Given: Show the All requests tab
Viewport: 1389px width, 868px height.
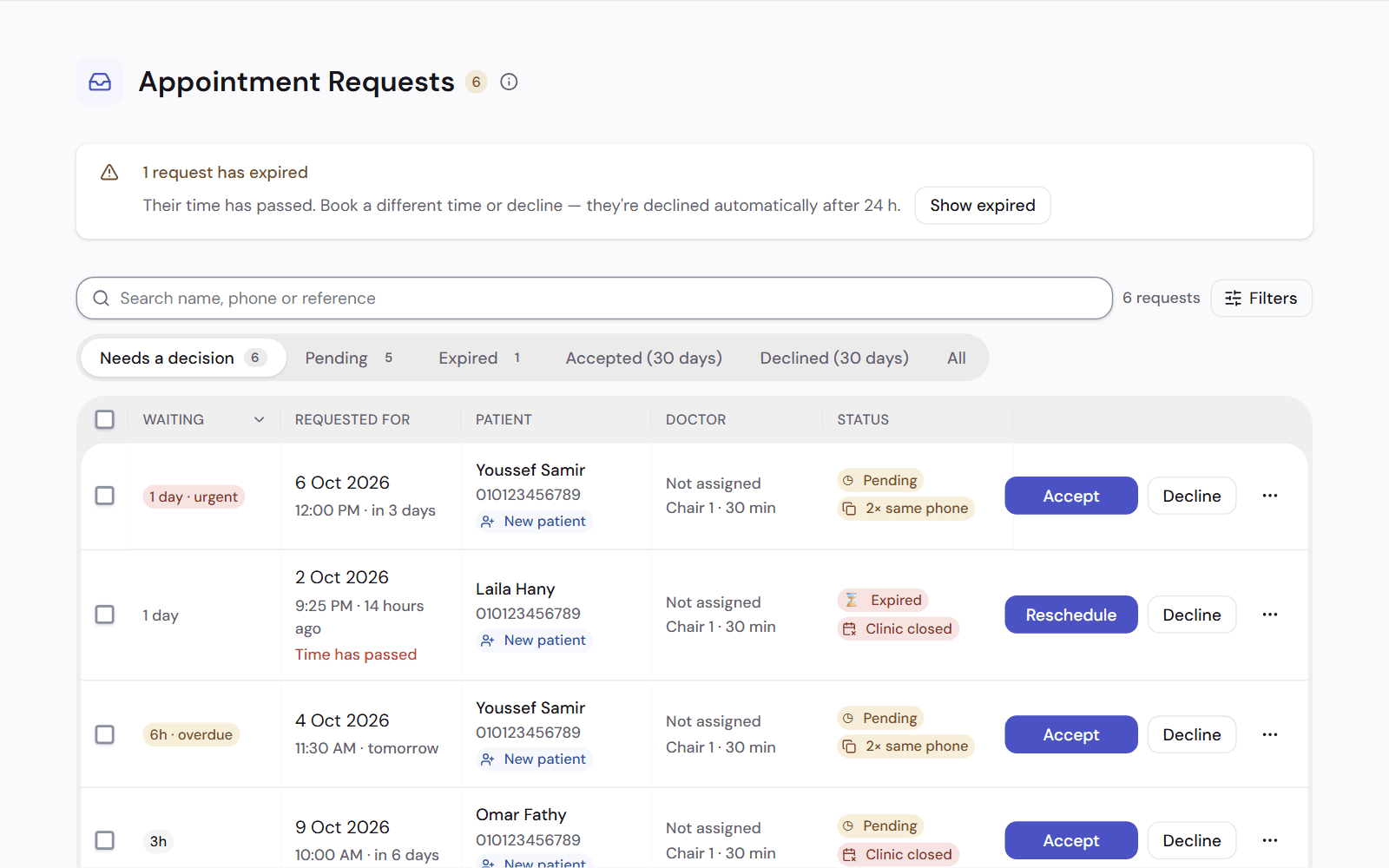Looking at the screenshot, I should tap(957, 358).
